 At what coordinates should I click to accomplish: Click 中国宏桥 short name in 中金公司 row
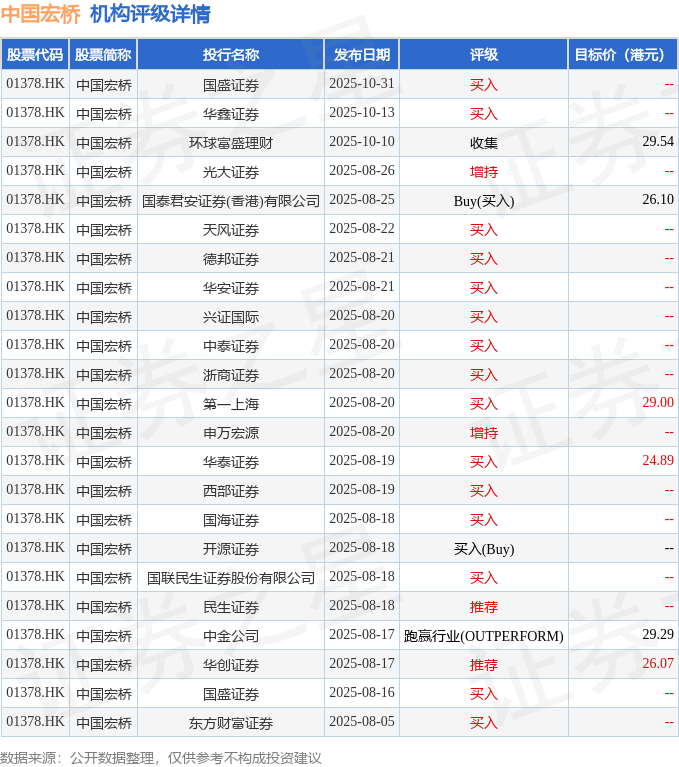pyautogui.click(x=104, y=635)
